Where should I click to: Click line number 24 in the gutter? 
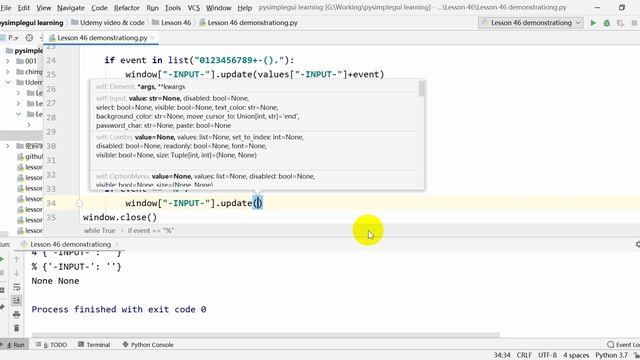pyautogui.click(x=51, y=60)
